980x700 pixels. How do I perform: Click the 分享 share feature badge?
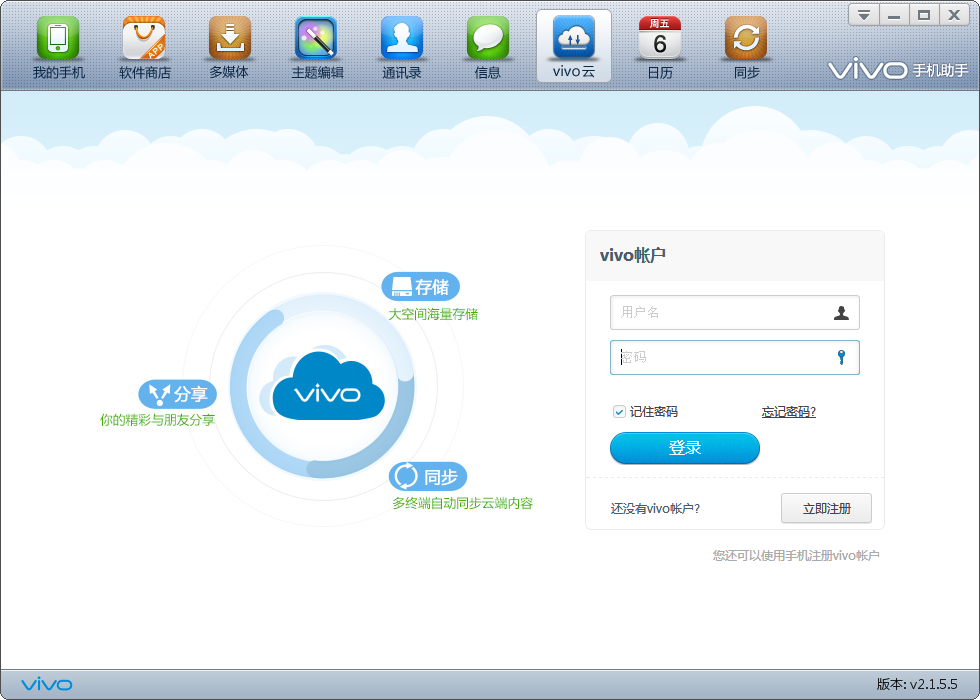point(178,394)
